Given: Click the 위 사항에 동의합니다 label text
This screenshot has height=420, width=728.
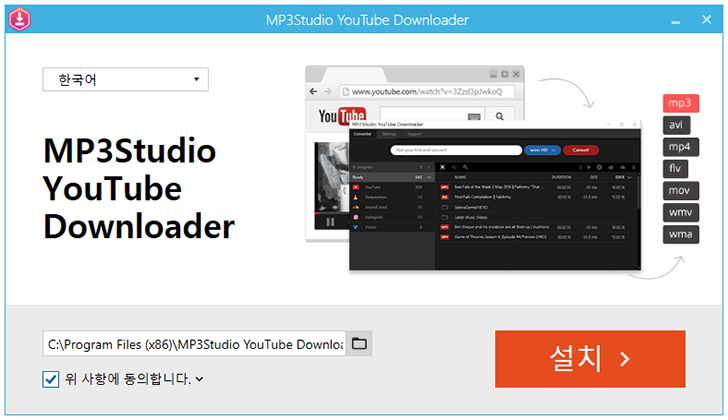Looking at the screenshot, I should coord(128,379).
